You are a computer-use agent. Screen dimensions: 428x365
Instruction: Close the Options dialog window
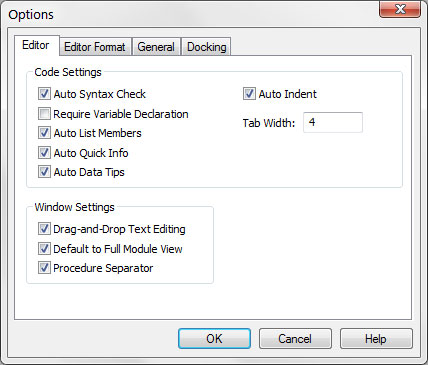(400, 9)
